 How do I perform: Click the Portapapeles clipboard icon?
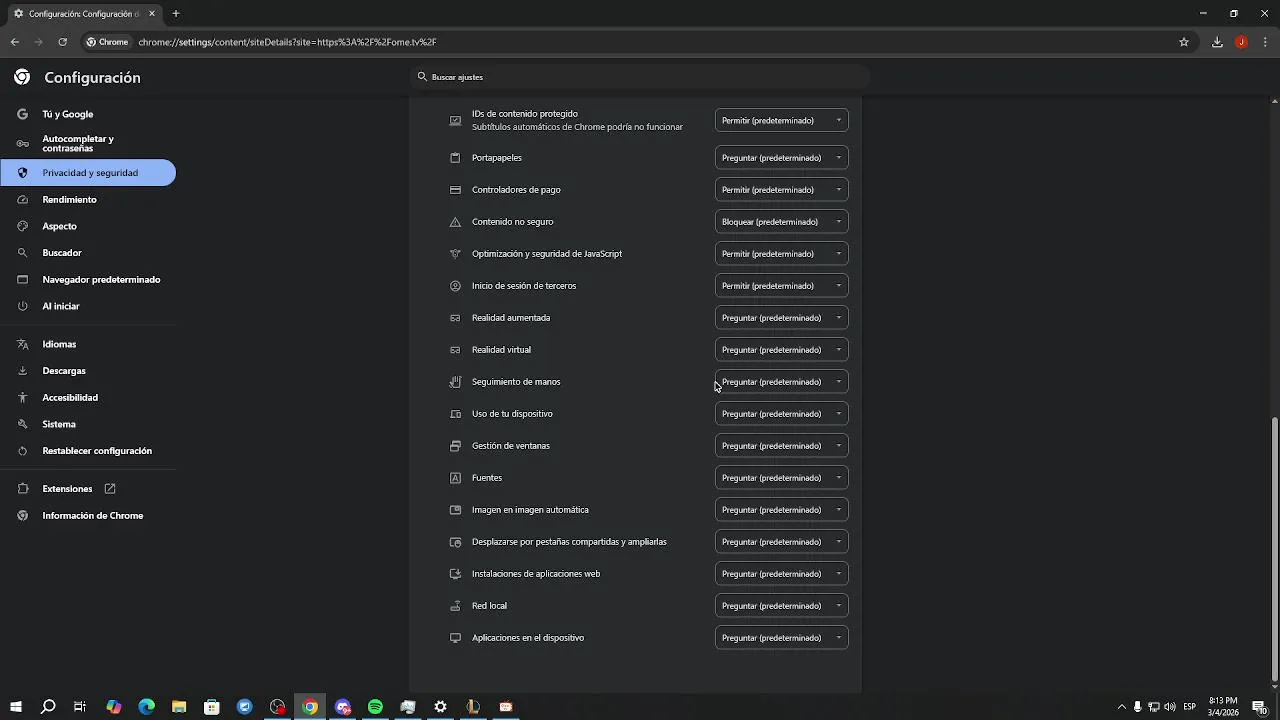[x=455, y=158]
